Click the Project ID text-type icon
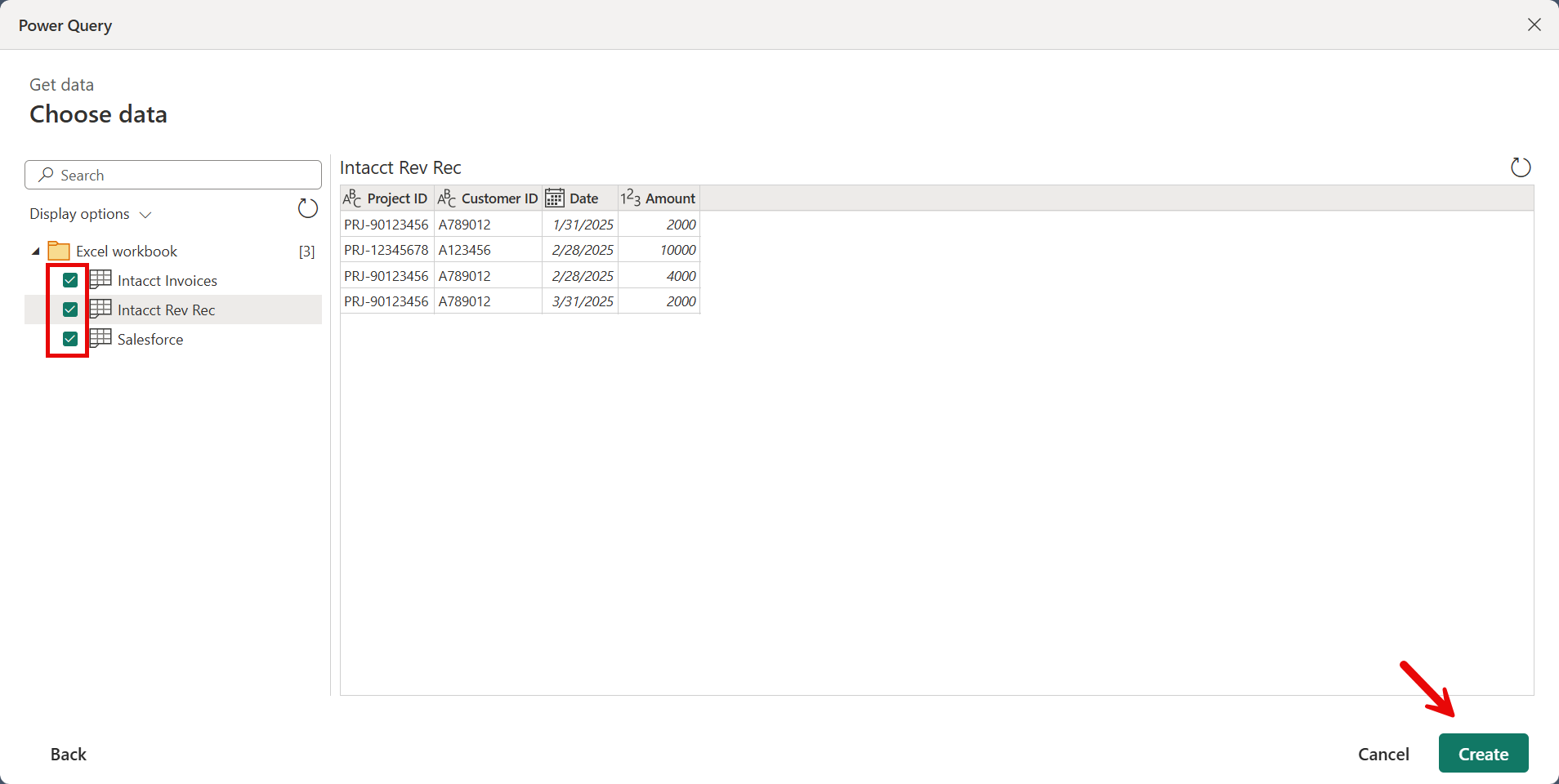This screenshot has width=1559, height=784. coord(351,198)
